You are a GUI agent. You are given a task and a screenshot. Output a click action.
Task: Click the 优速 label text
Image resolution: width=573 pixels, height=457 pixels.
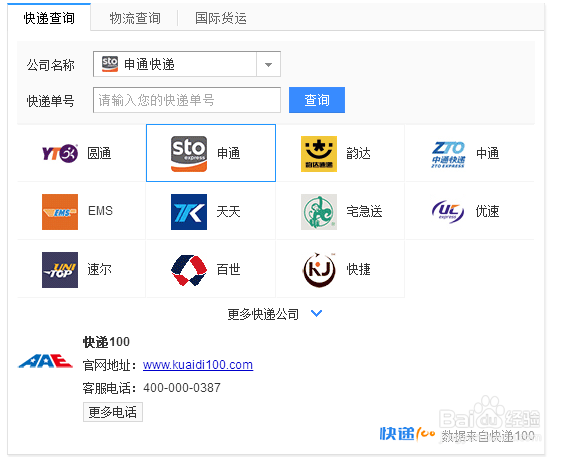[487, 212]
